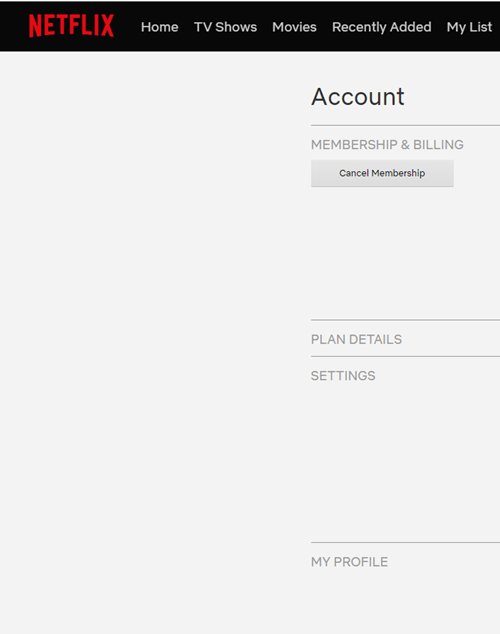The width and height of the screenshot is (500, 634).
Task: Click the blank area under the My Profile heading
Action: click(405, 602)
